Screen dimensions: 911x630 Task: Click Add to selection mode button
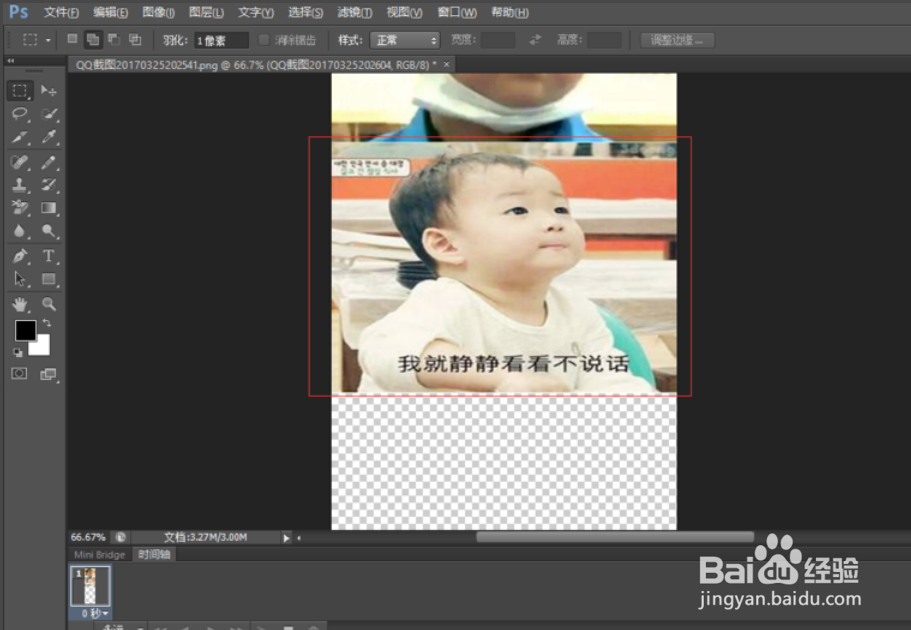92,40
